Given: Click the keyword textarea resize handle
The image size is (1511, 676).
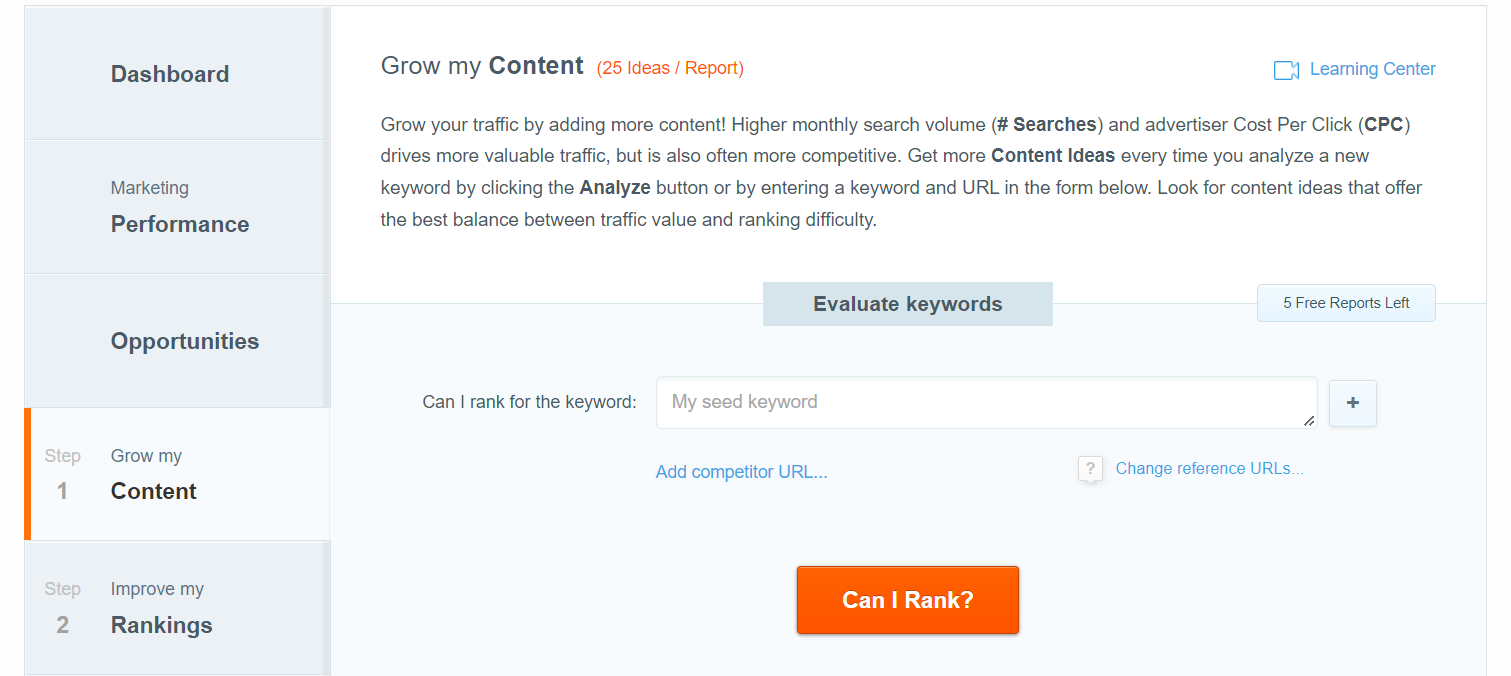Looking at the screenshot, I should pyautogui.click(x=1309, y=421).
